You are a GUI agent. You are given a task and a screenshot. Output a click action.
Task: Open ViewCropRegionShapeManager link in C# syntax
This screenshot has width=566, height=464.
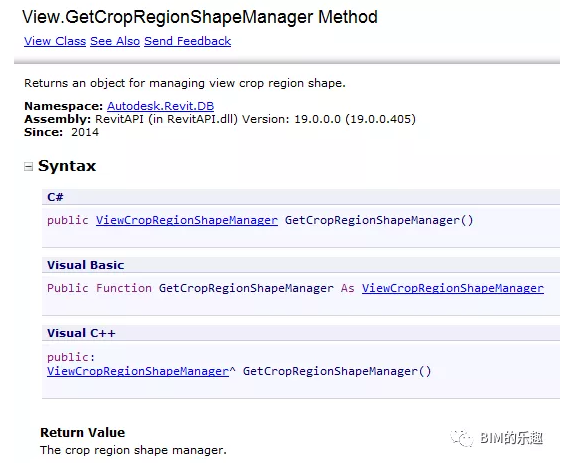point(187,220)
